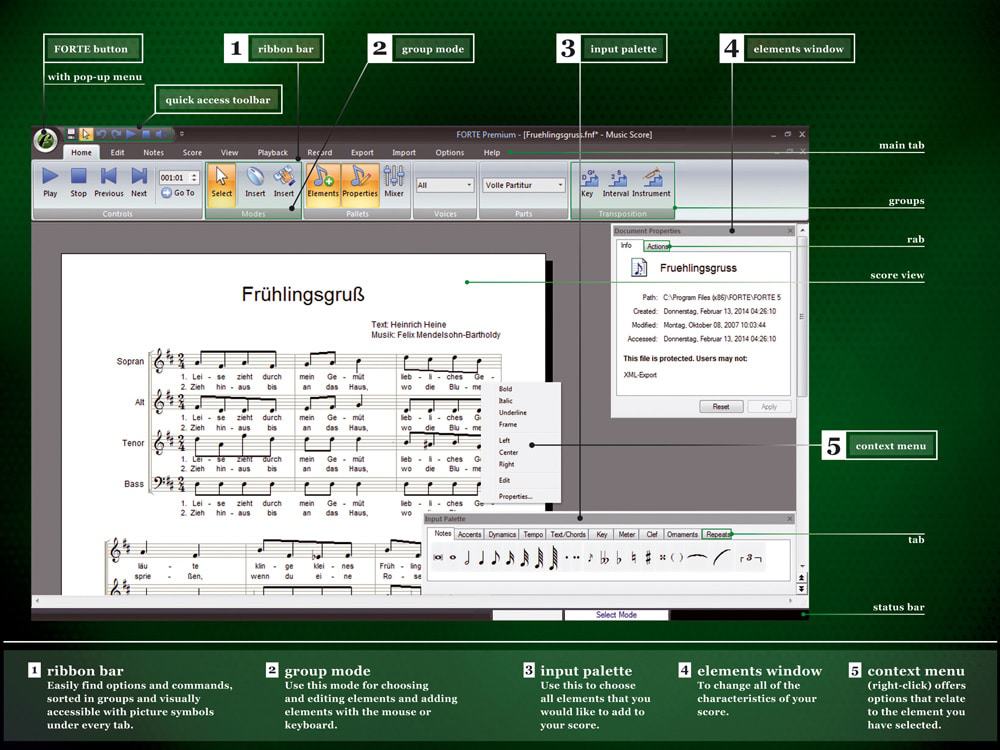Switch to the Repeats tab in Input Palette
Screen dimensions: 1000x750
(717, 534)
